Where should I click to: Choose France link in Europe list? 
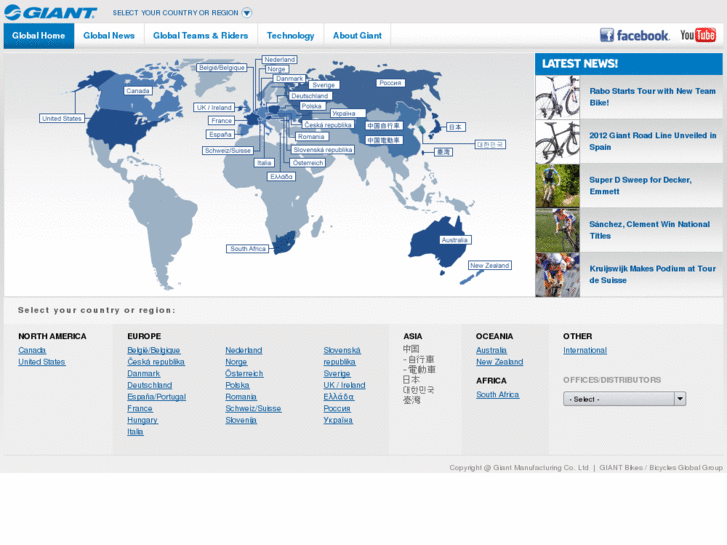[140, 409]
